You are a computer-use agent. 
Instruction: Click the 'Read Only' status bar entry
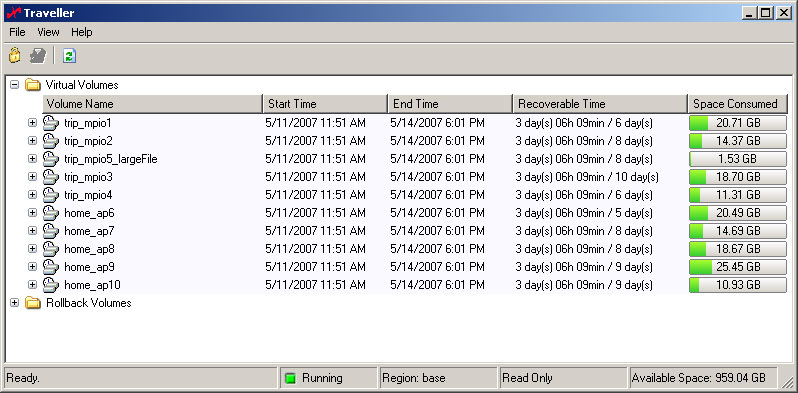point(563,378)
